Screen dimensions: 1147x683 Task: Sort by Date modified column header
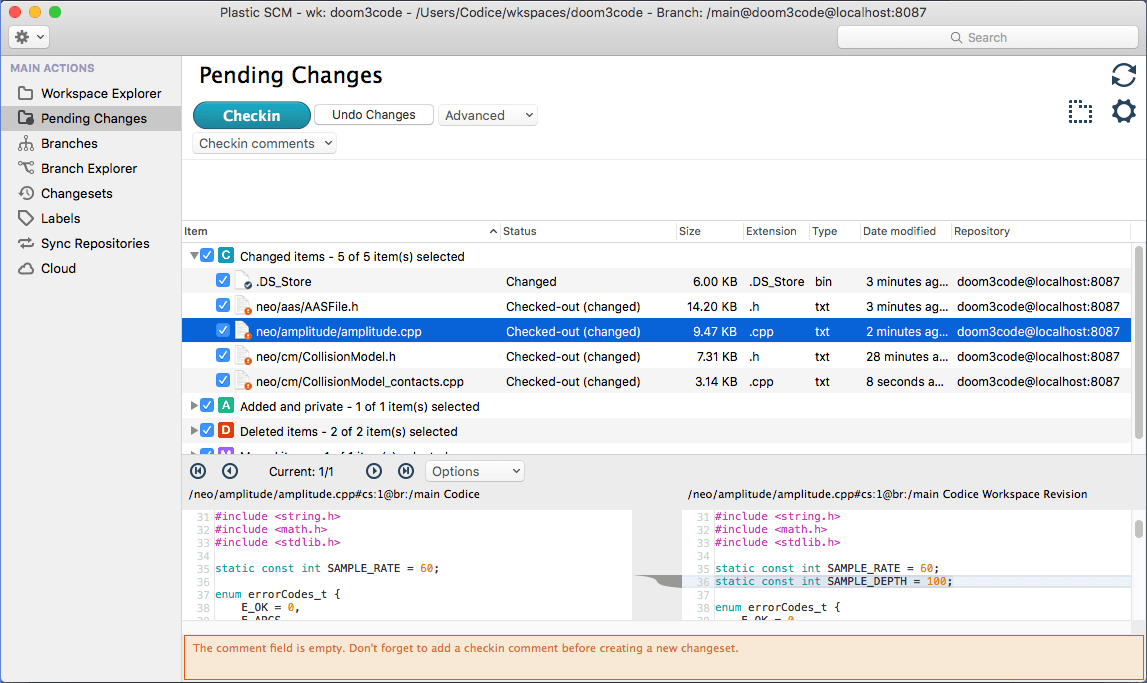(x=905, y=231)
